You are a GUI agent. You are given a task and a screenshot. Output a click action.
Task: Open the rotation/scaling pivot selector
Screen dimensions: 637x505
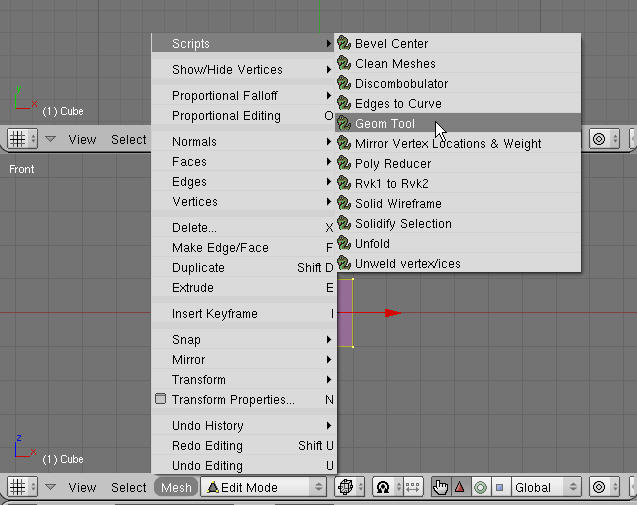(387, 487)
